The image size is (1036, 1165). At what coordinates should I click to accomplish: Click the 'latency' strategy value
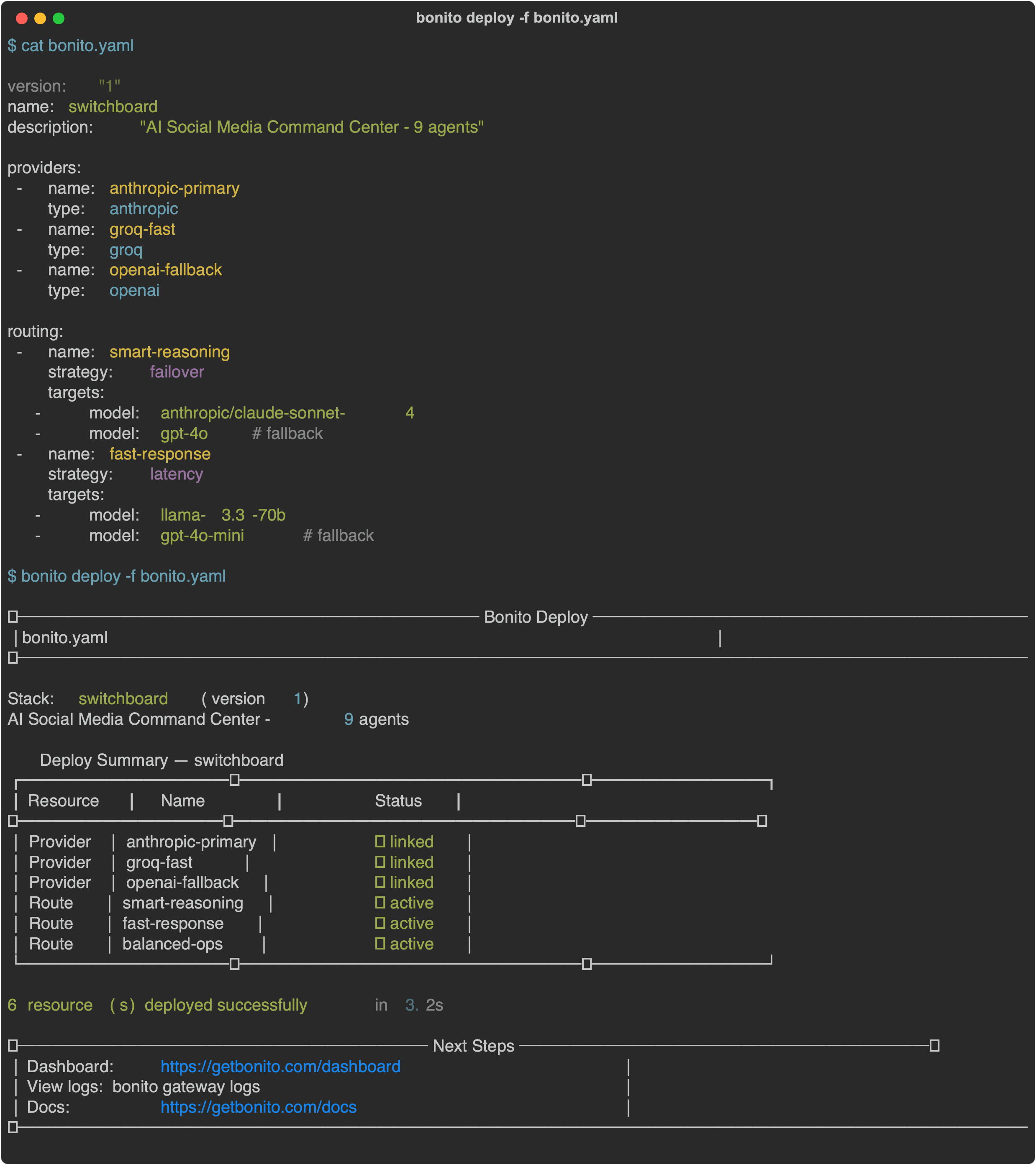pyautogui.click(x=177, y=474)
